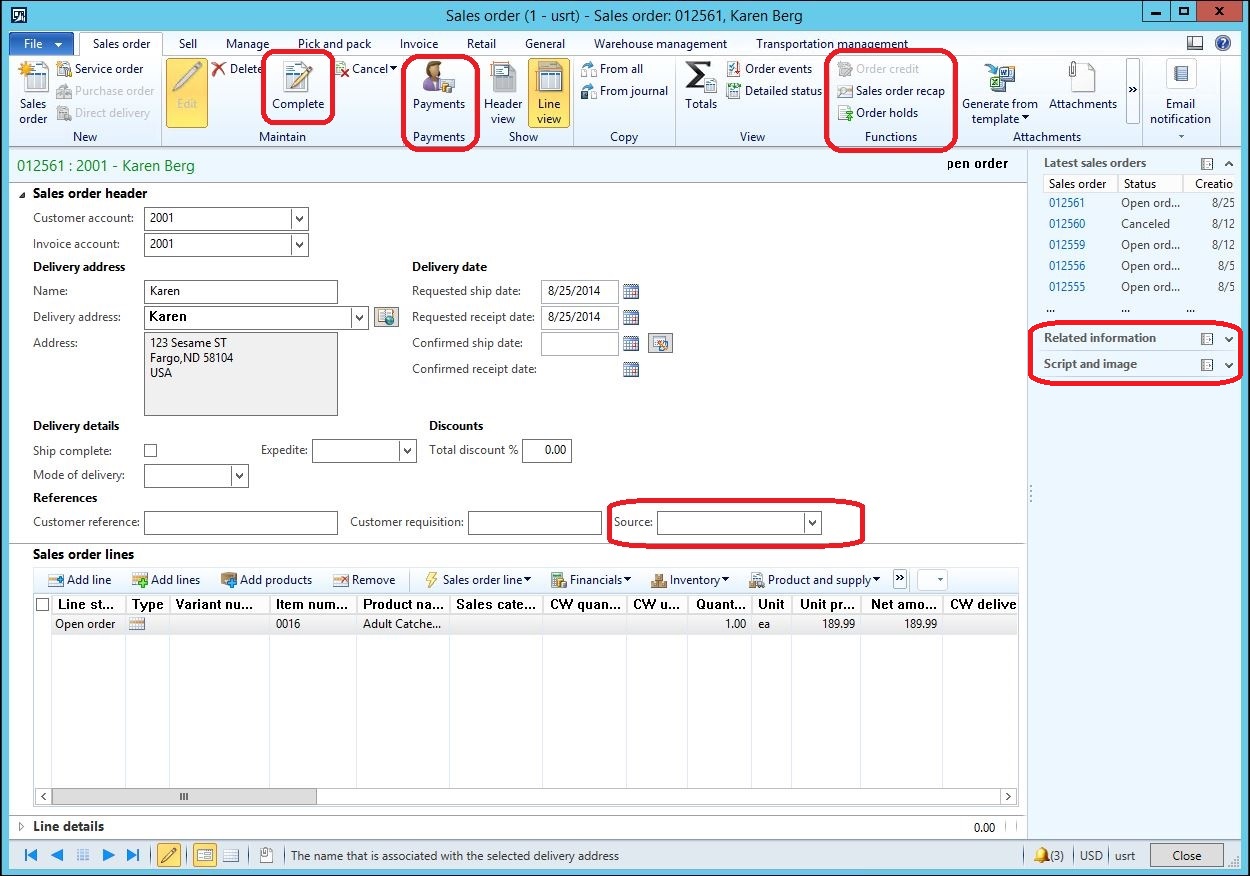Open the Payments icon in ribbon
The image size is (1250, 876).
[438, 79]
